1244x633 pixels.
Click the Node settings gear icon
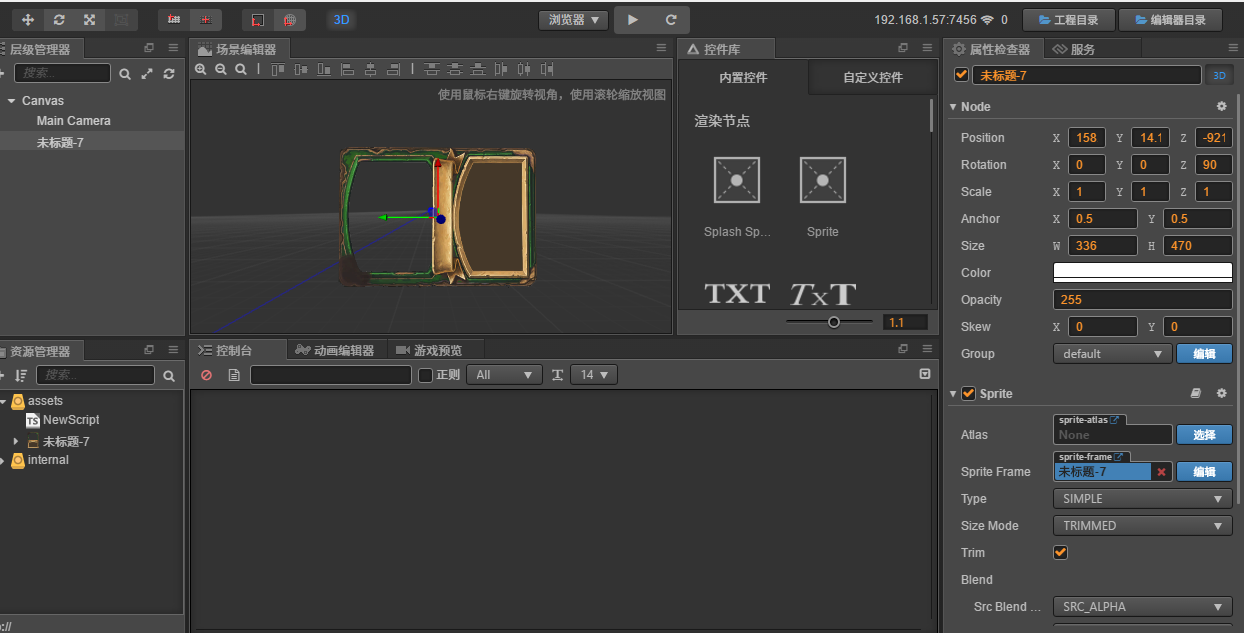pos(1221,107)
